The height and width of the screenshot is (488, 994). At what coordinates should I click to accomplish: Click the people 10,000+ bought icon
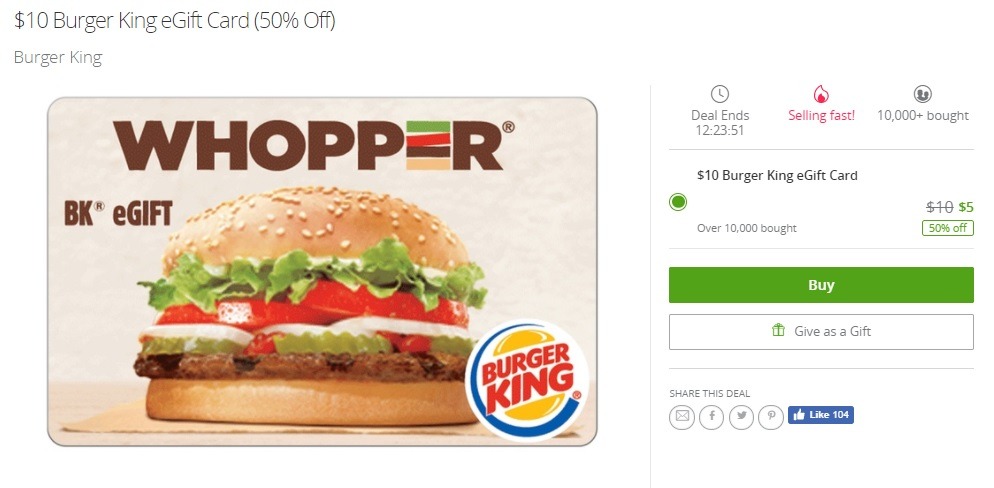922,94
